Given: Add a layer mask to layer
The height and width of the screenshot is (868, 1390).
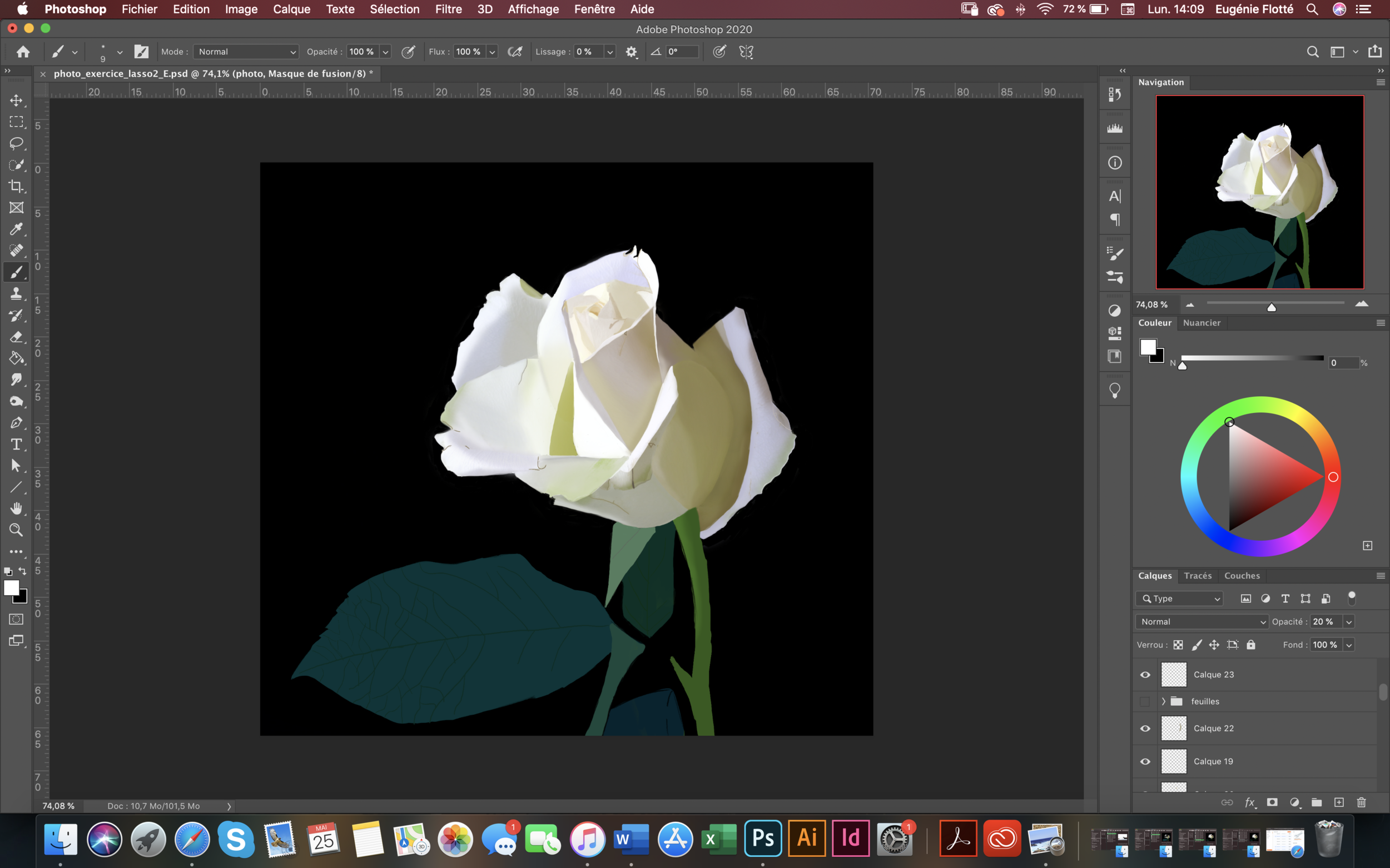Looking at the screenshot, I should coord(1272,802).
